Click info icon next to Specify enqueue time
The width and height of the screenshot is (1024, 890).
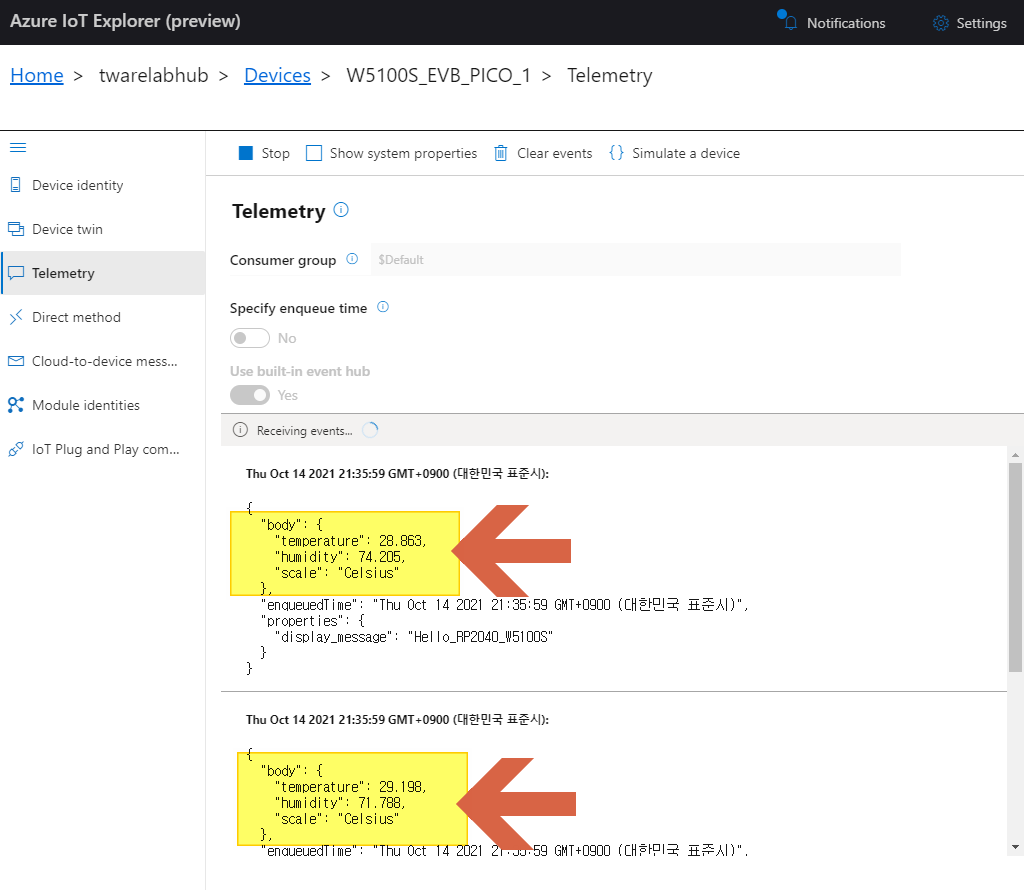click(x=383, y=307)
